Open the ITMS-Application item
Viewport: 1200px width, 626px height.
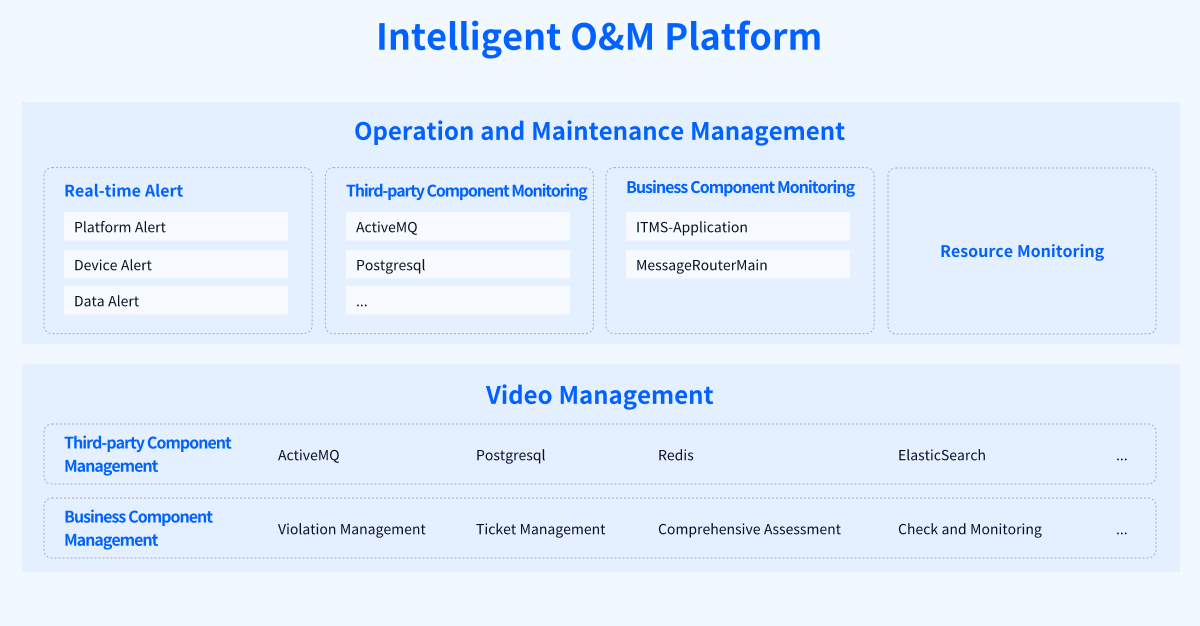pyautogui.click(x=738, y=227)
